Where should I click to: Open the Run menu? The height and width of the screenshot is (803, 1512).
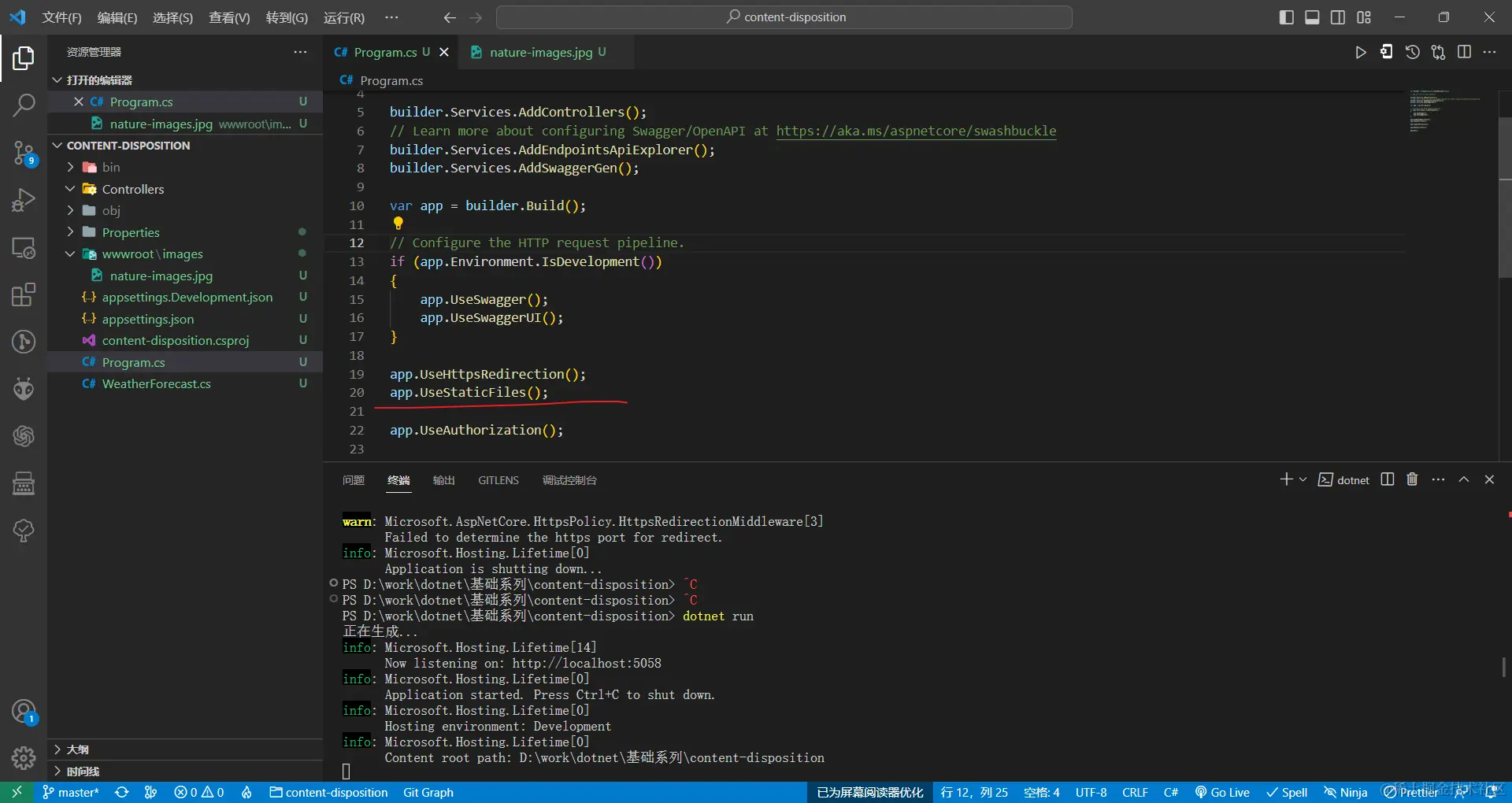(344, 17)
